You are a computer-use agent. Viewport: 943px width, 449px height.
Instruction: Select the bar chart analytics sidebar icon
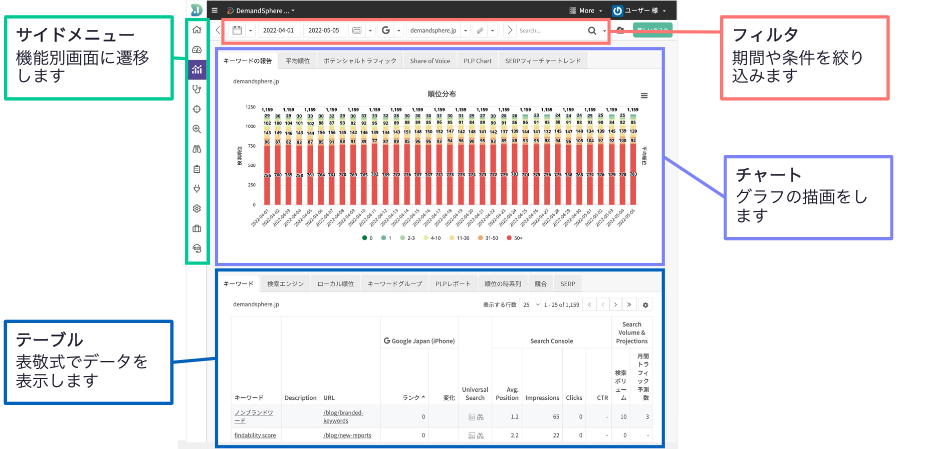[196, 70]
